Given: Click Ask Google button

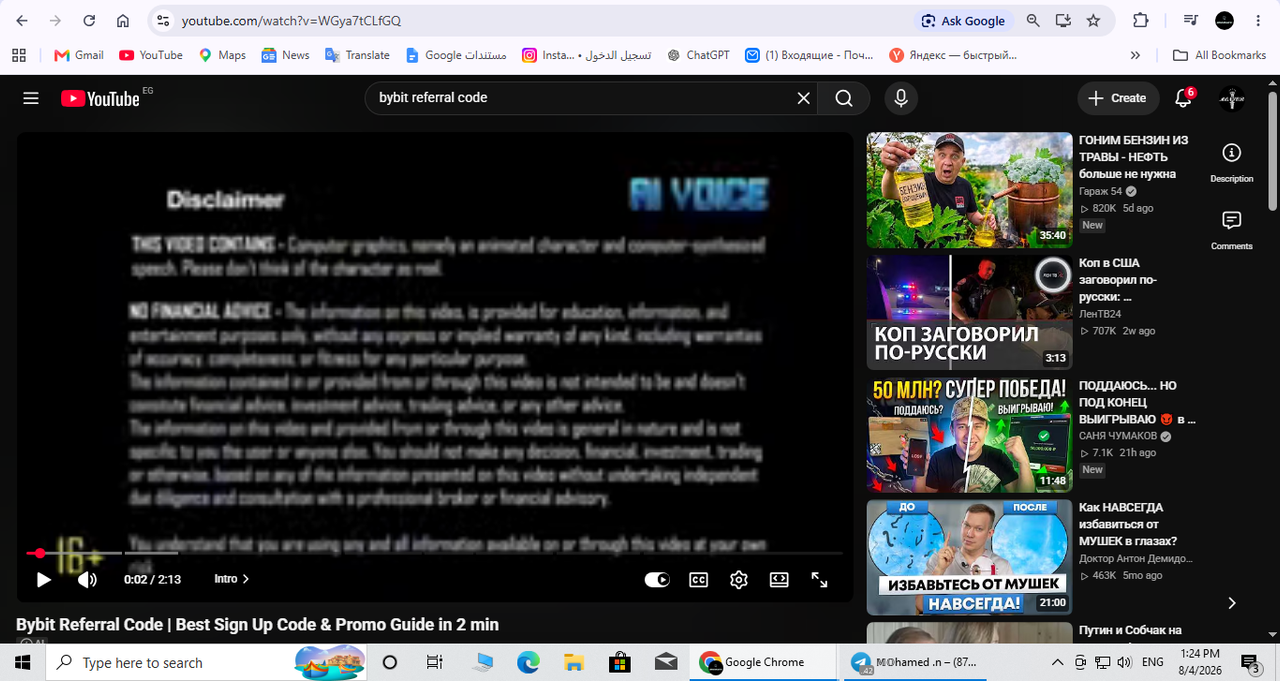Looking at the screenshot, I should [x=963, y=20].
